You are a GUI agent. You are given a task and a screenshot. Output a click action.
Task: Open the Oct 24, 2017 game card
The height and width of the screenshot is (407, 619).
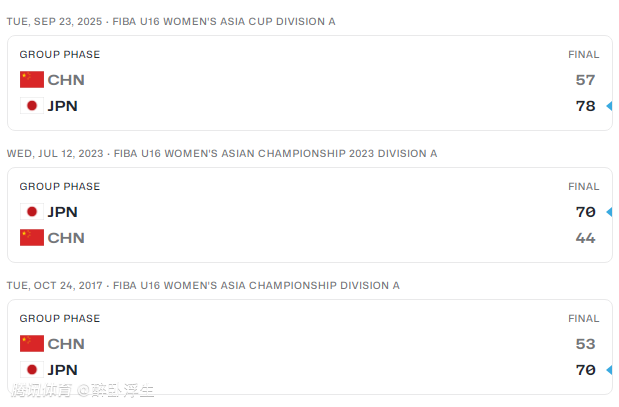point(310,347)
